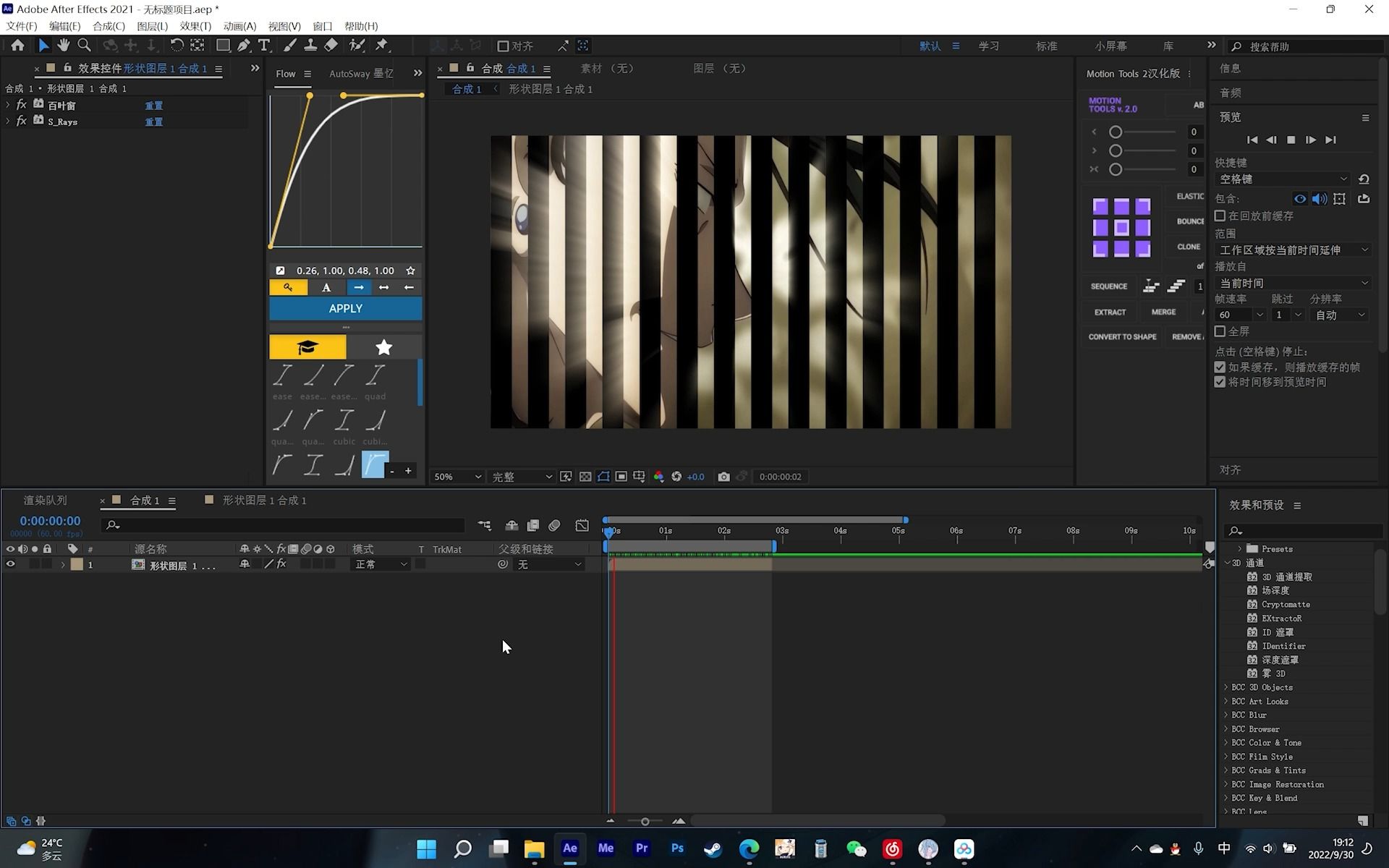This screenshot has height=868, width=1389.
Task: Select the graduation cap tutorial icon
Action: pos(307,347)
